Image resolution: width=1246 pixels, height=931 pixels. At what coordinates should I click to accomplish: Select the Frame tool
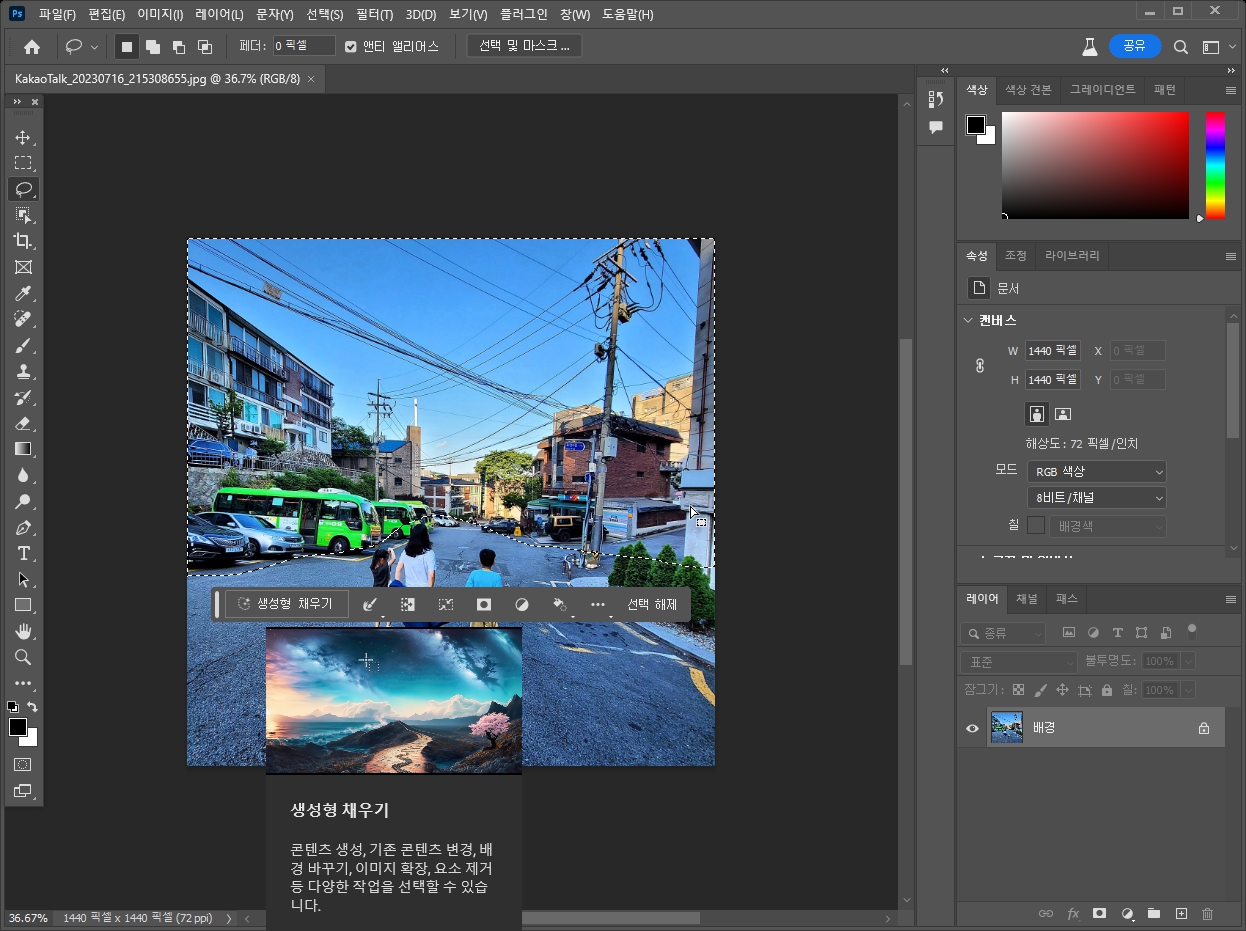pyautogui.click(x=23, y=267)
